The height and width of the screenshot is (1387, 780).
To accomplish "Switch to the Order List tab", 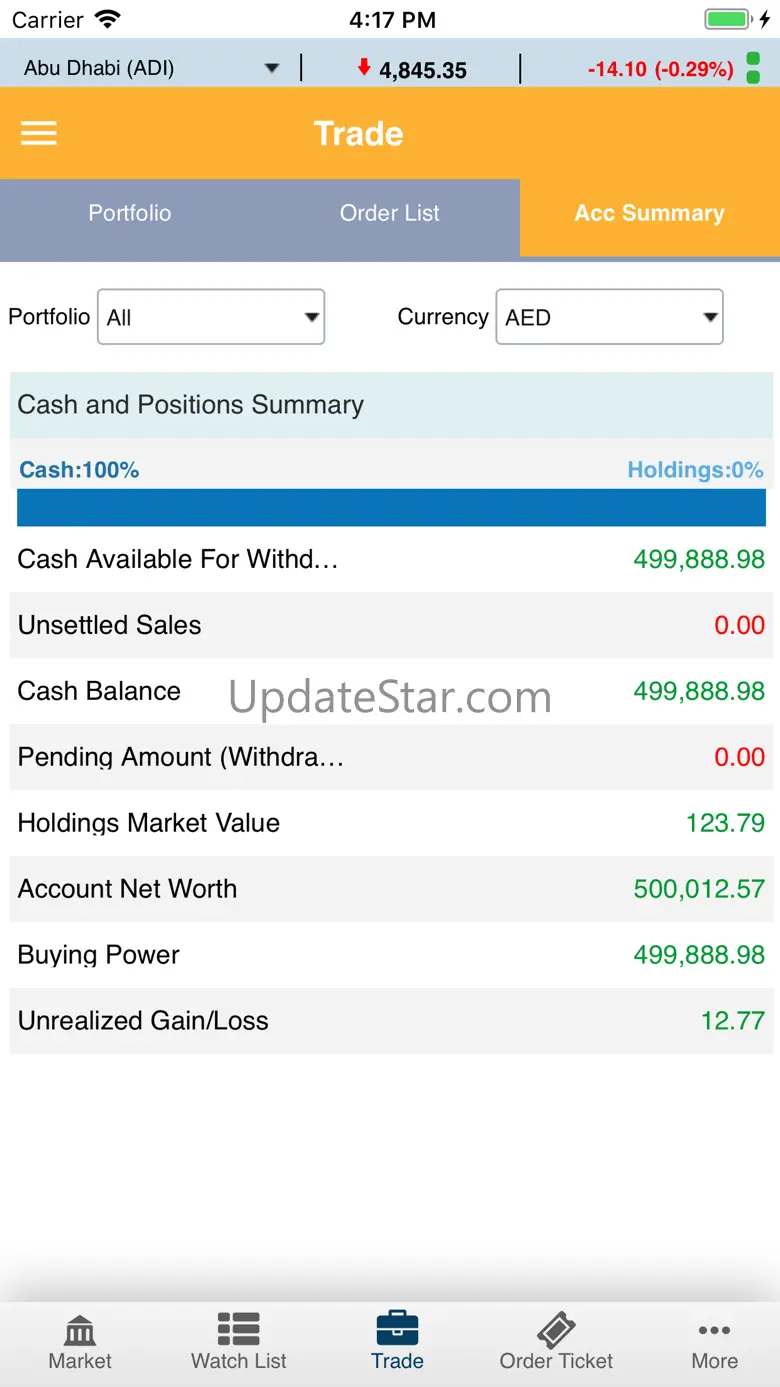I will pyautogui.click(x=390, y=213).
